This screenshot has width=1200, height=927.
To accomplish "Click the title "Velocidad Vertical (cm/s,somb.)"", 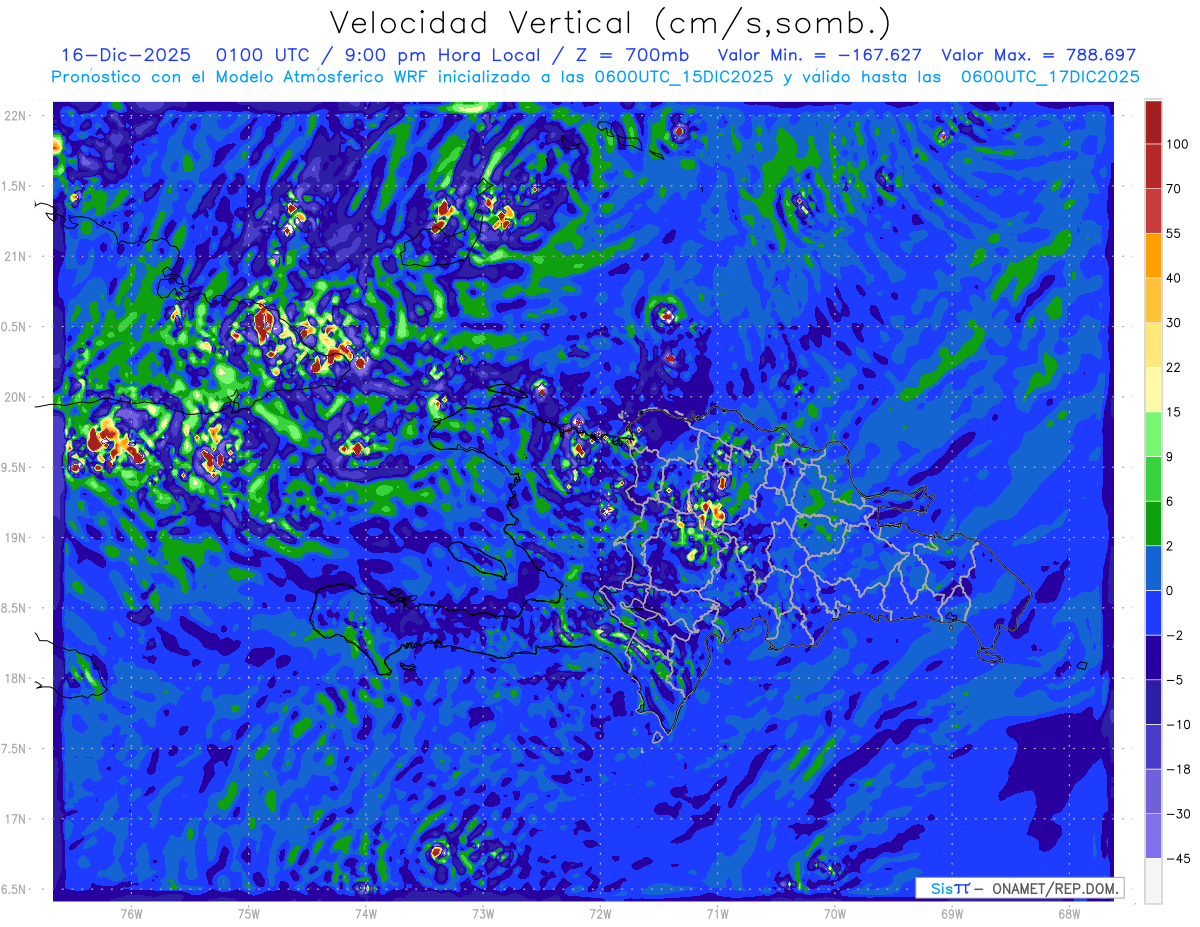I will [611, 24].
